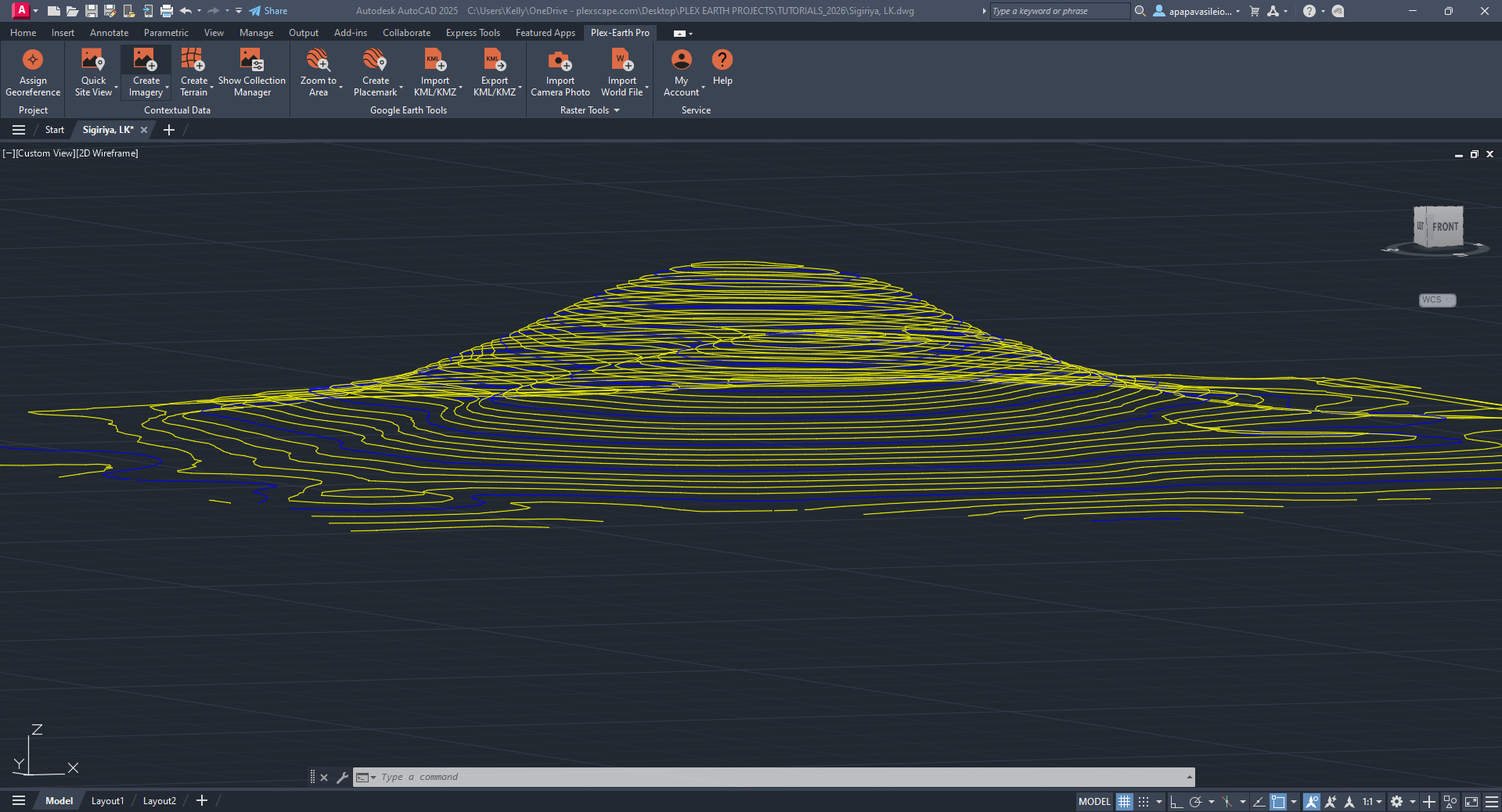Click Import KML/KMZ tool
The image size is (1502, 812).
tap(435, 73)
